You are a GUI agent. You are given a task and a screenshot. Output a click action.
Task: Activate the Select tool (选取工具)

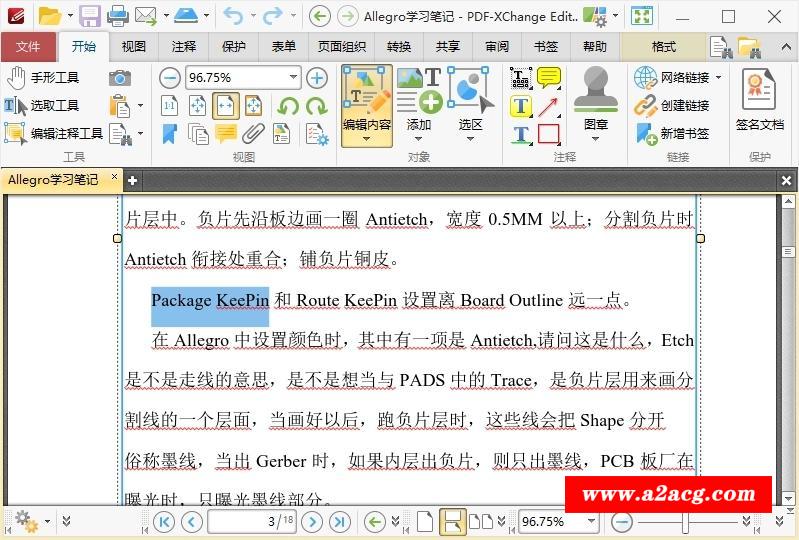(x=42, y=106)
